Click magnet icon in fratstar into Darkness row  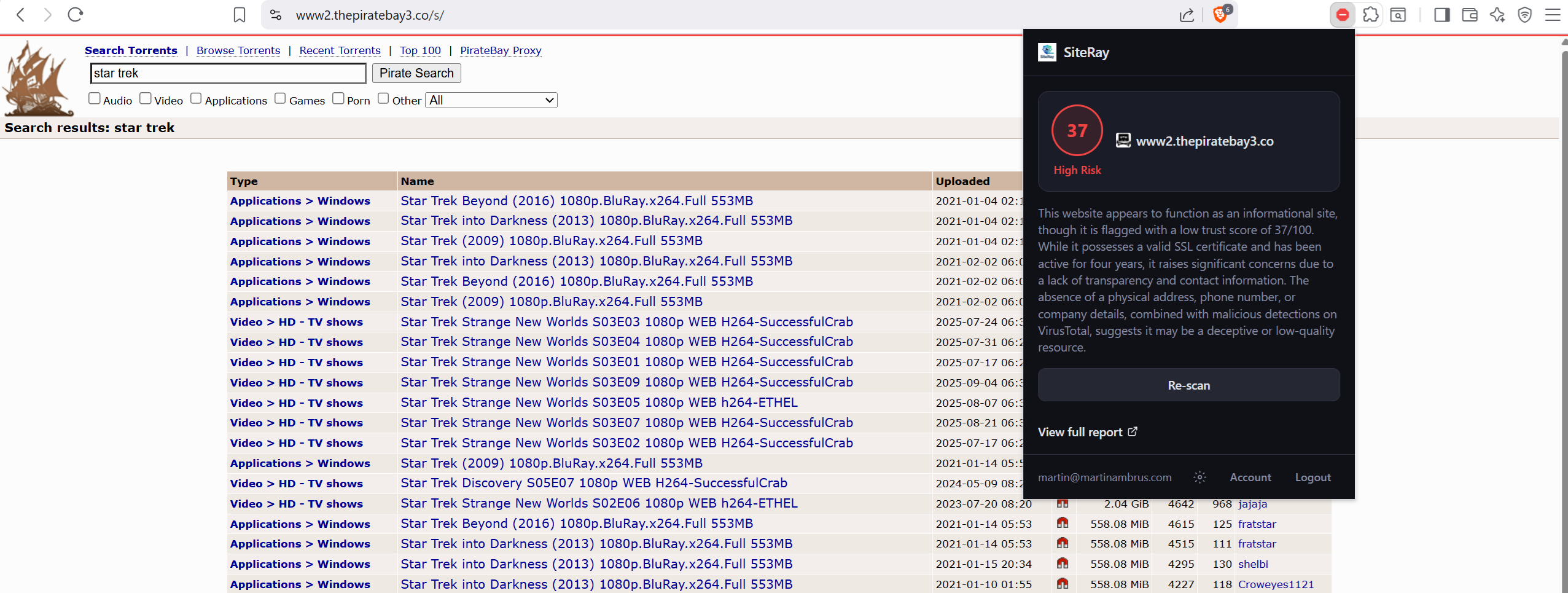coord(1063,543)
